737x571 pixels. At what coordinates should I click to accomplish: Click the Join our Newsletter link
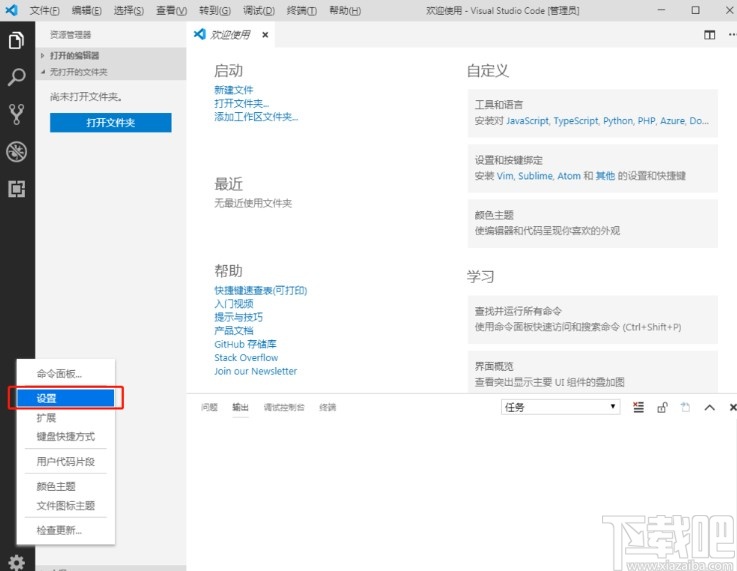pos(256,371)
